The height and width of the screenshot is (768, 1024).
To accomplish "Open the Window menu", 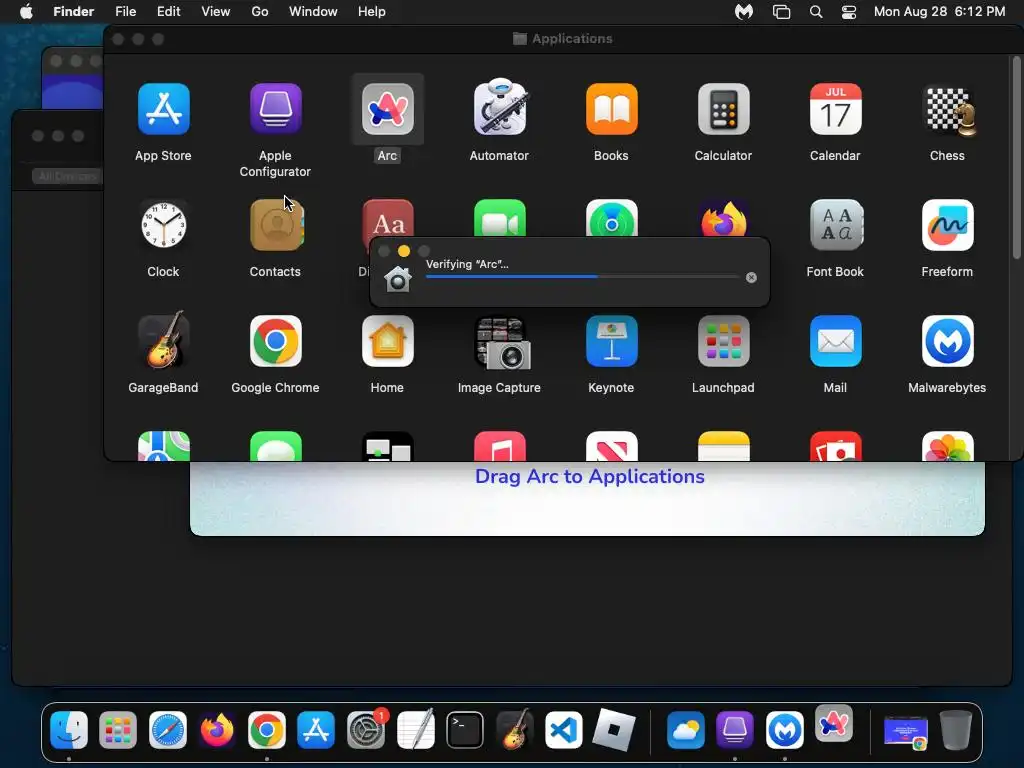I will coord(313,12).
